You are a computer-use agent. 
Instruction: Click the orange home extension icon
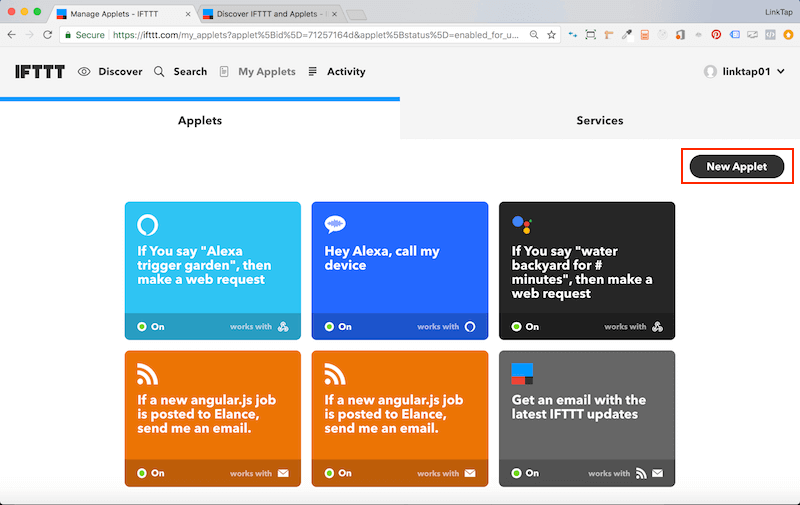[788, 35]
